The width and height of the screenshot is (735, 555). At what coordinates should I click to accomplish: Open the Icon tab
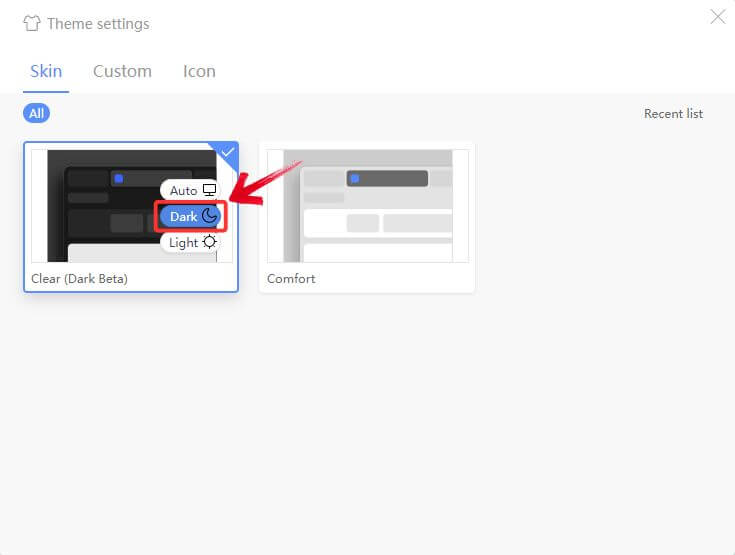[199, 71]
